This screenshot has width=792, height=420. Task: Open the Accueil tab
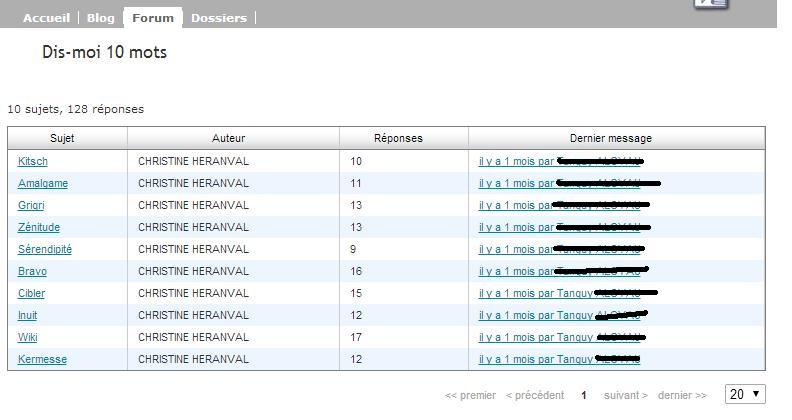(x=46, y=18)
